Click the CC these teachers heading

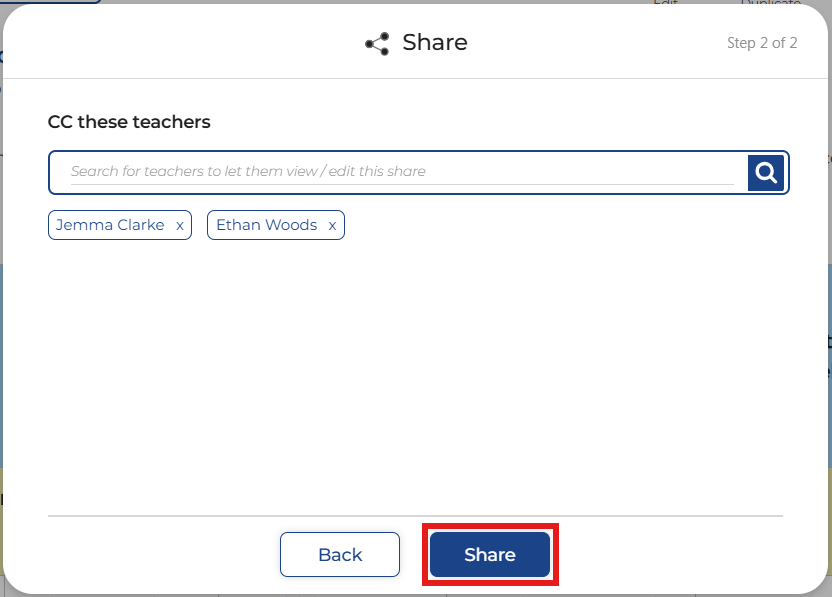129,122
